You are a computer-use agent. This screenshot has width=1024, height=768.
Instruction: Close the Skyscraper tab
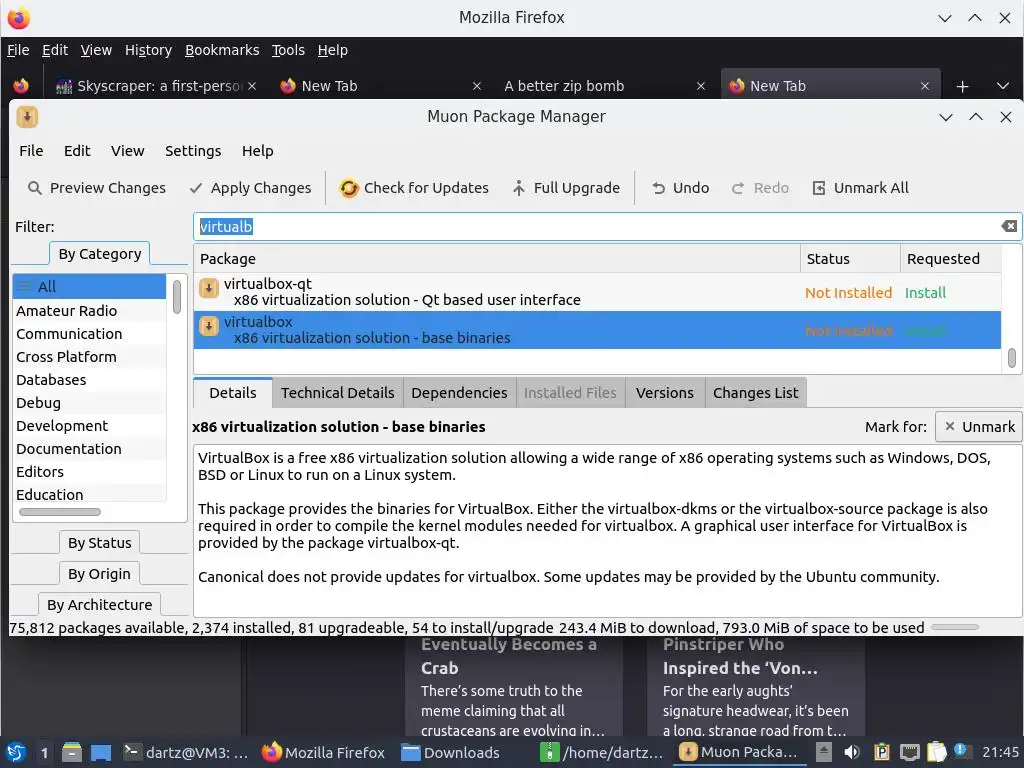click(252, 86)
